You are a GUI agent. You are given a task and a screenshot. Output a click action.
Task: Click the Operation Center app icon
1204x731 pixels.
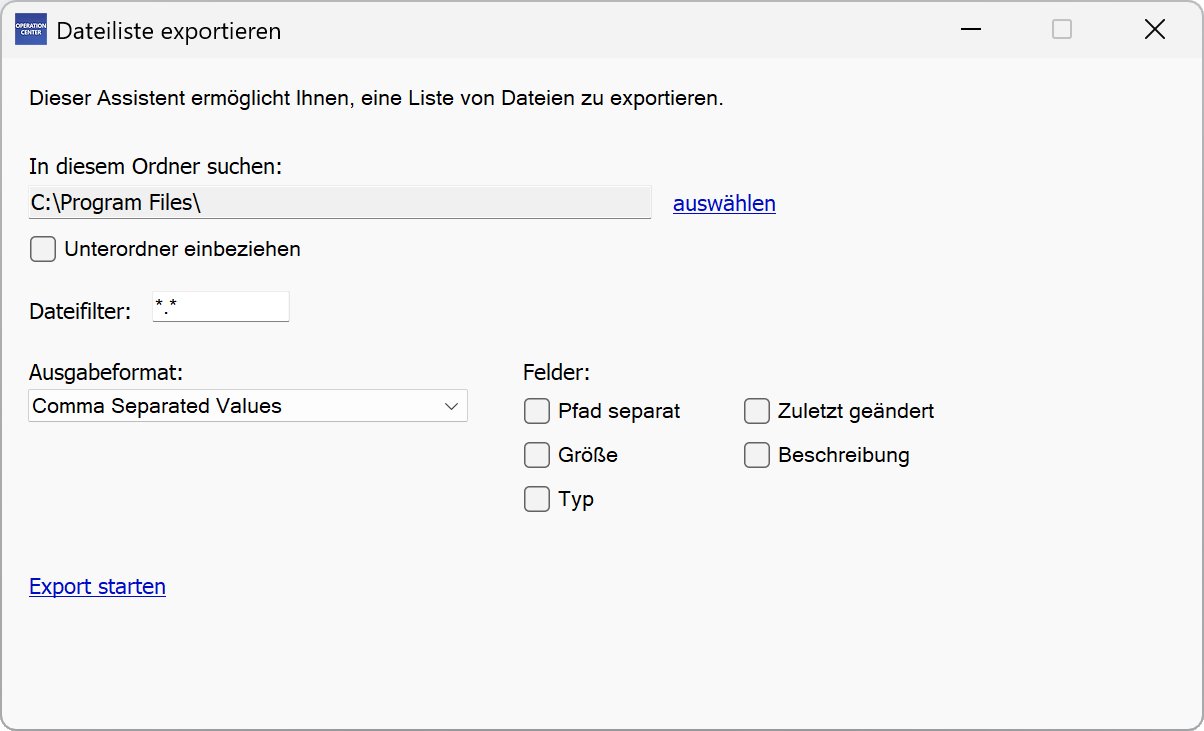[31, 30]
